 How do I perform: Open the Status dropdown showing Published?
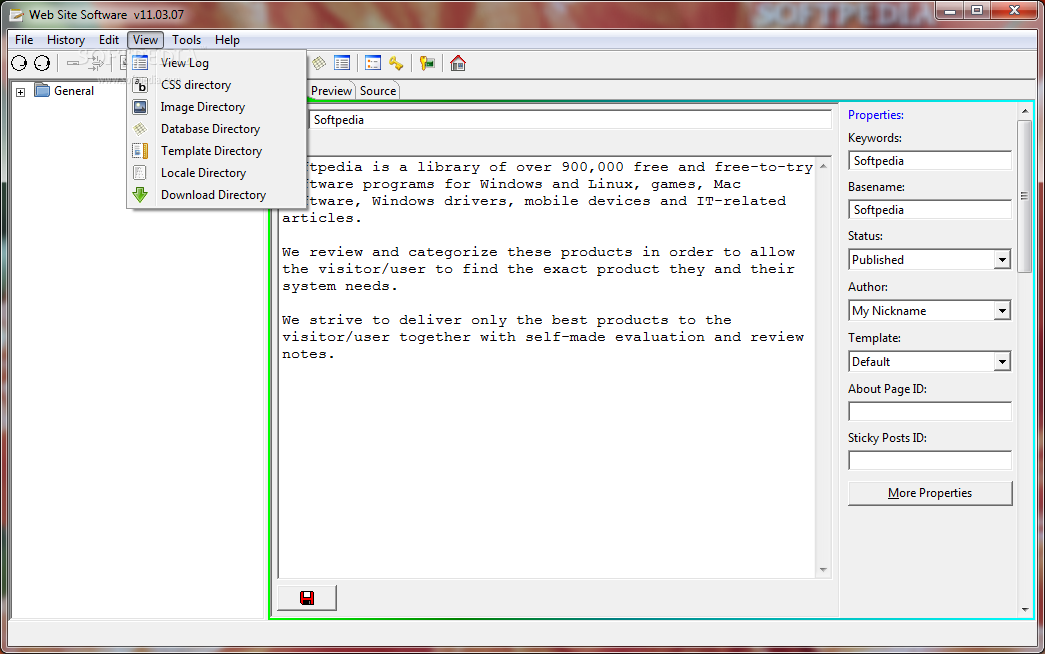tap(1002, 260)
